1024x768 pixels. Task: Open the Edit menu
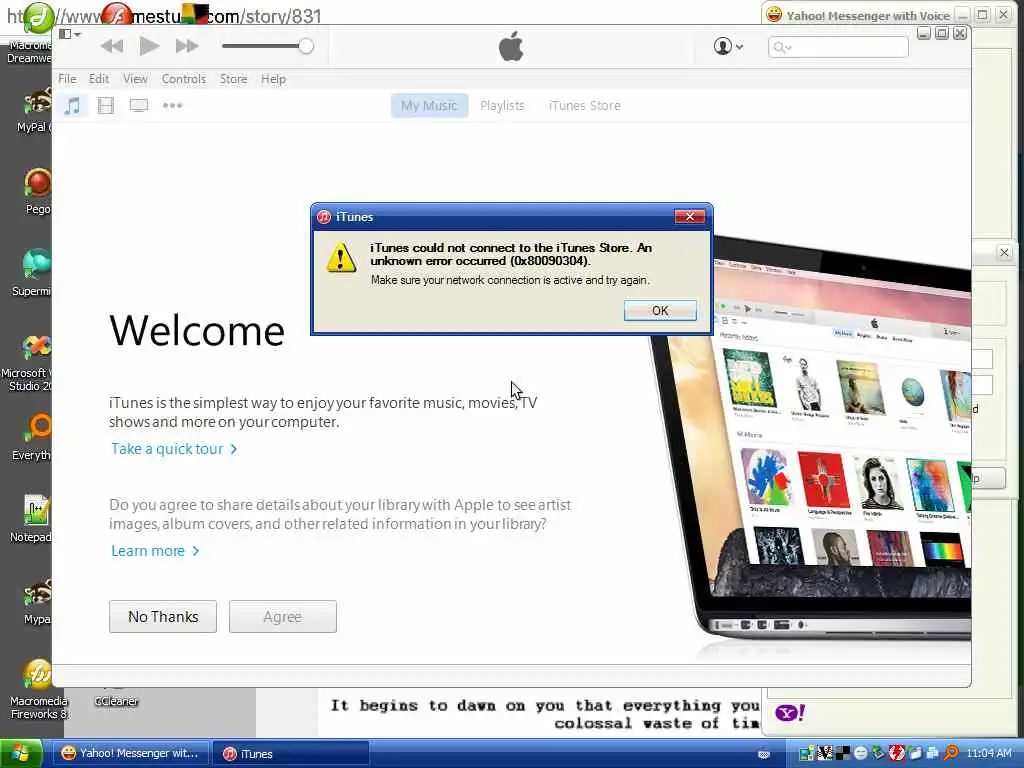[x=99, y=79]
